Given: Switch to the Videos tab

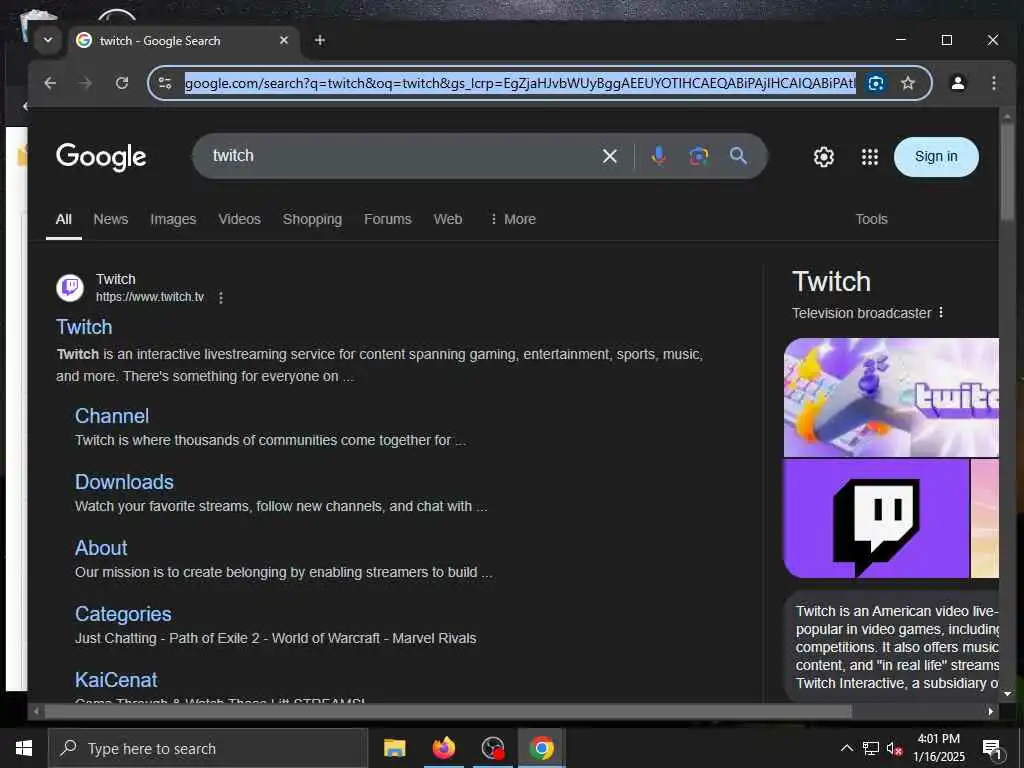Looking at the screenshot, I should click(239, 219).
